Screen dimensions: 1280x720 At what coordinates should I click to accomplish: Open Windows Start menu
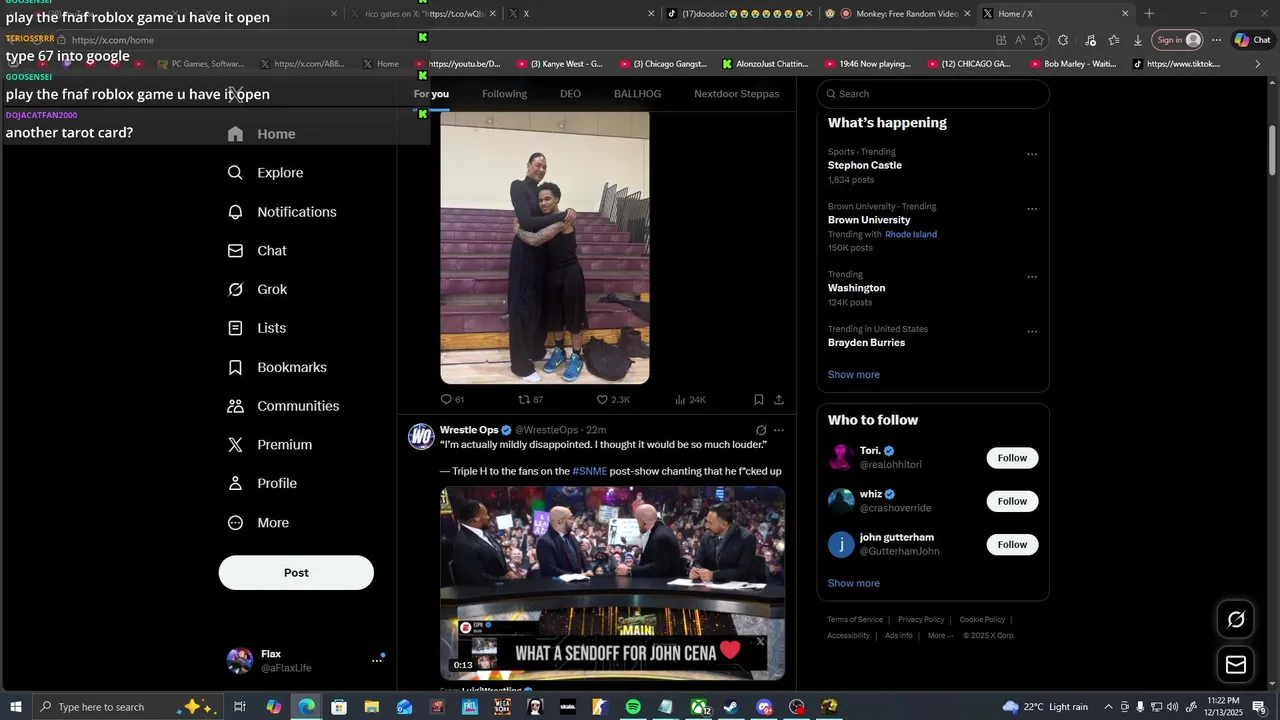16,707
